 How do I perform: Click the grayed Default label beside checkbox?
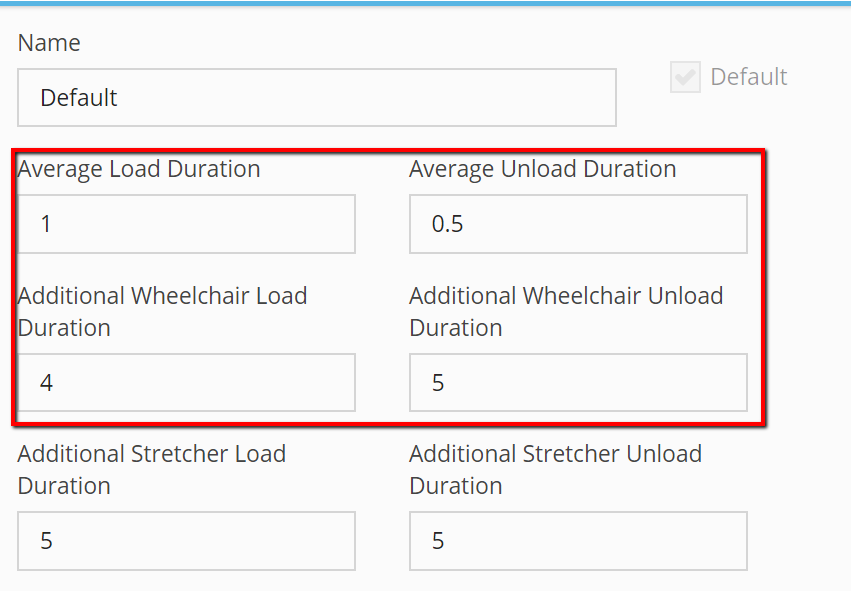(748, 77)
